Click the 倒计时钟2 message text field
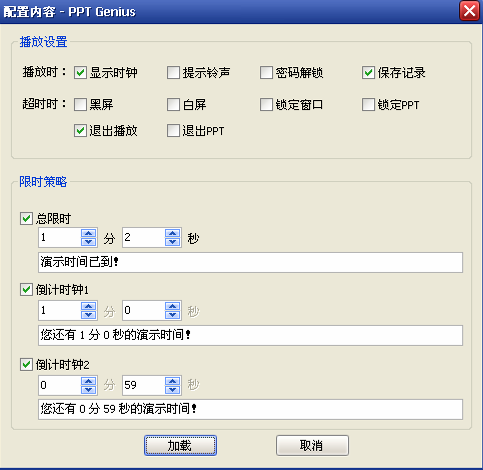The height and width of the screenshot is (470, 483). (x=250, y=409)
